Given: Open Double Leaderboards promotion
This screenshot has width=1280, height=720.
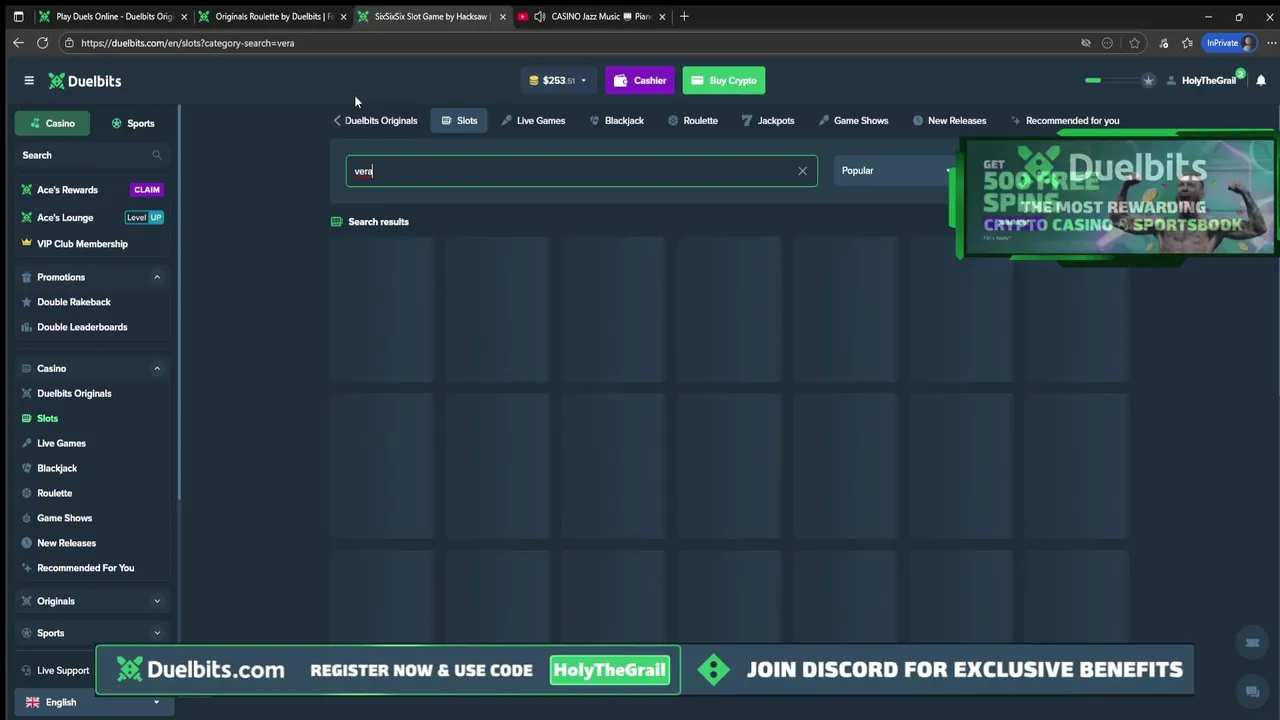Looking at the screenshot, I should click(82, 327).
